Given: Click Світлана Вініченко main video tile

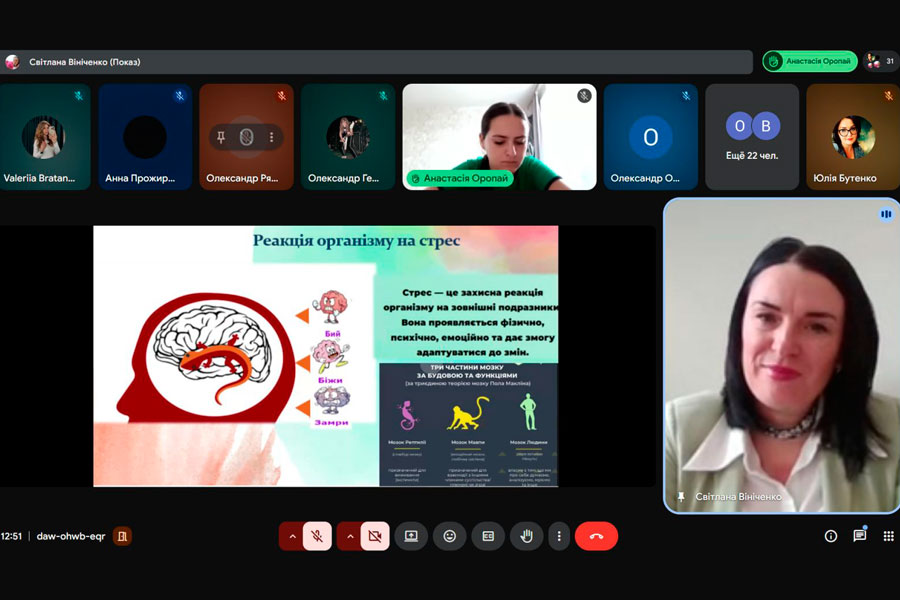Looking at the screenshot, I should (782, 355).
